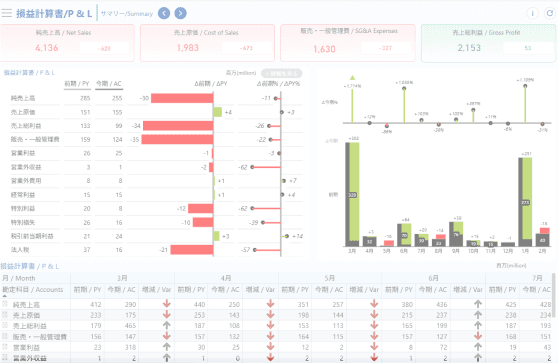This screenshot has width=560, height=363.
Task: Select the green triangle marker above chart
Action: [x=352, y=78]
